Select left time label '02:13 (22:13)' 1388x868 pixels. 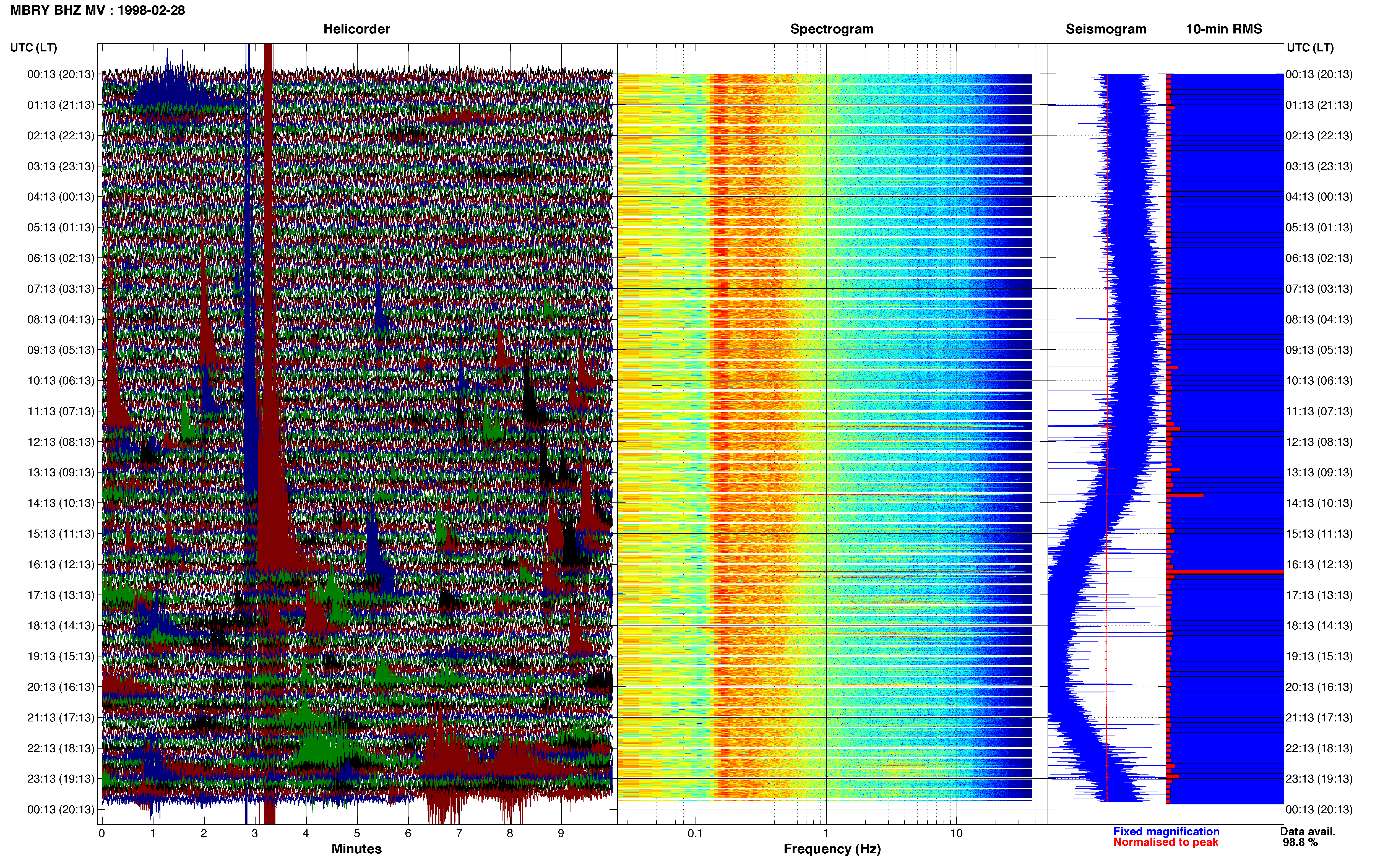tap(61, 135)
